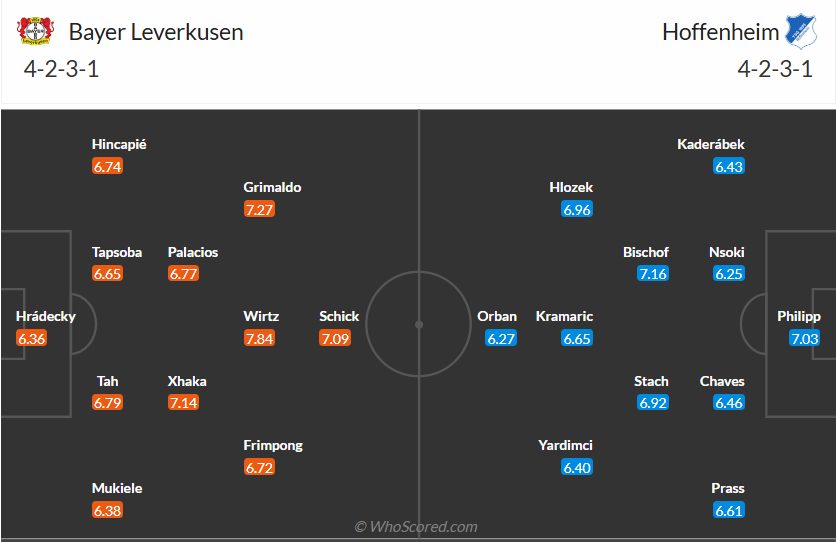Click Schick's 7.09 rating badge
Viewport: 837px width, 542px height.
[x=335, y=338]
